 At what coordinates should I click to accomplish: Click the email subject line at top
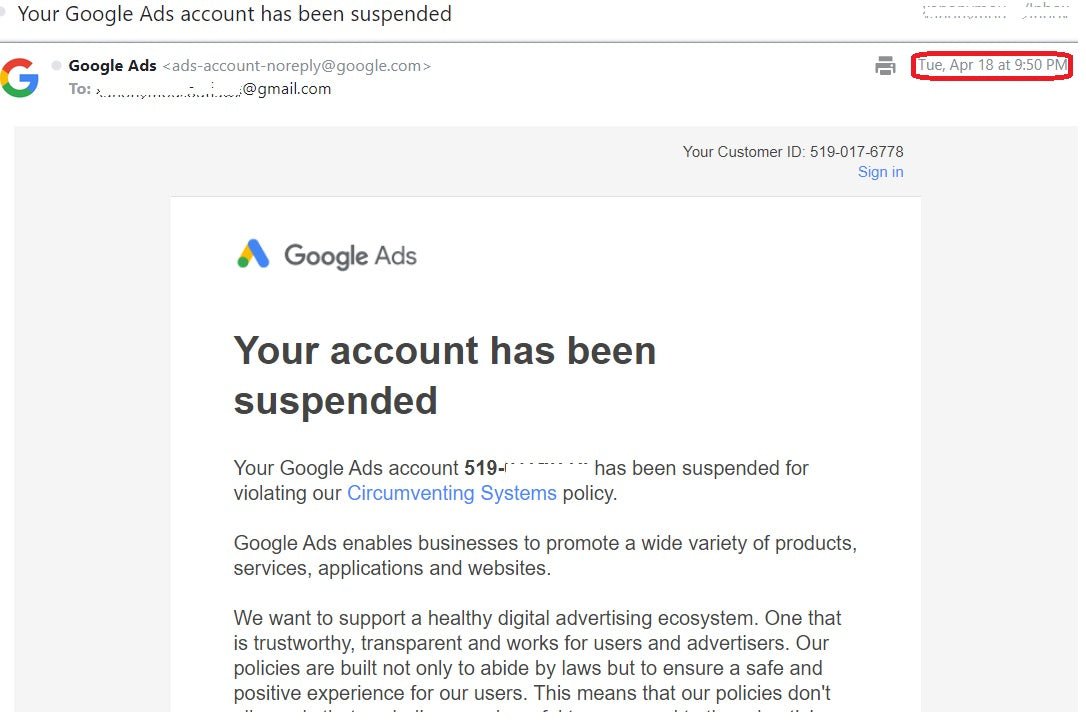click(234, 14)
